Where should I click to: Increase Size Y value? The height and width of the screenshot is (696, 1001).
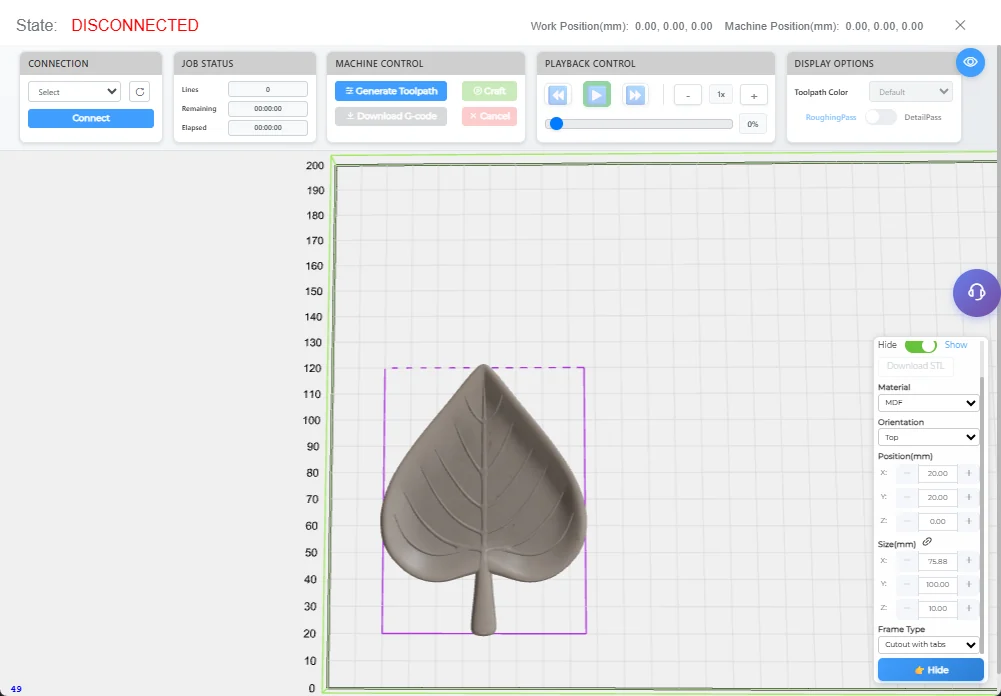coord(968,584)
